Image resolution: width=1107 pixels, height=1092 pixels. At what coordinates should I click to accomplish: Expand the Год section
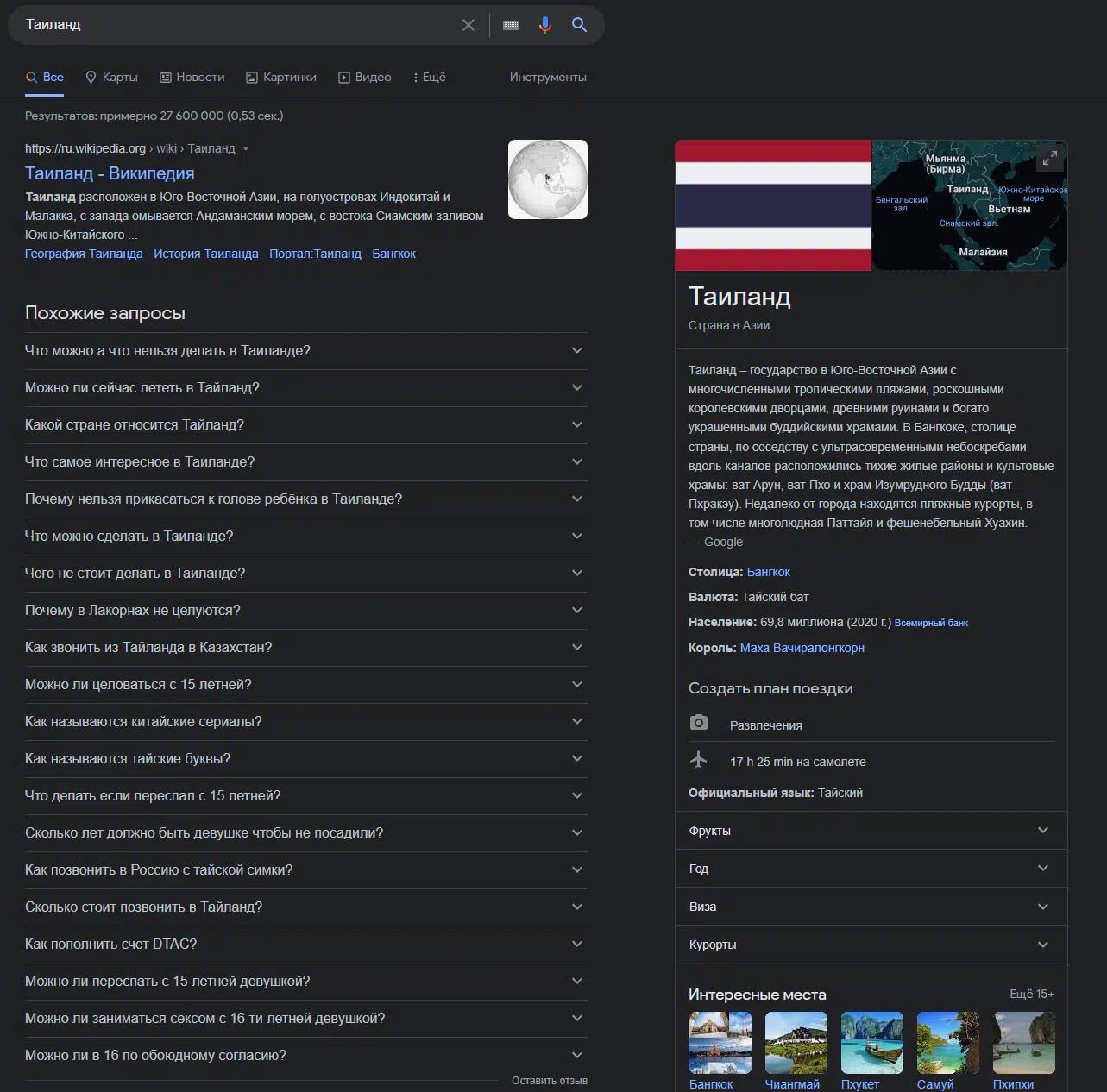871,869
